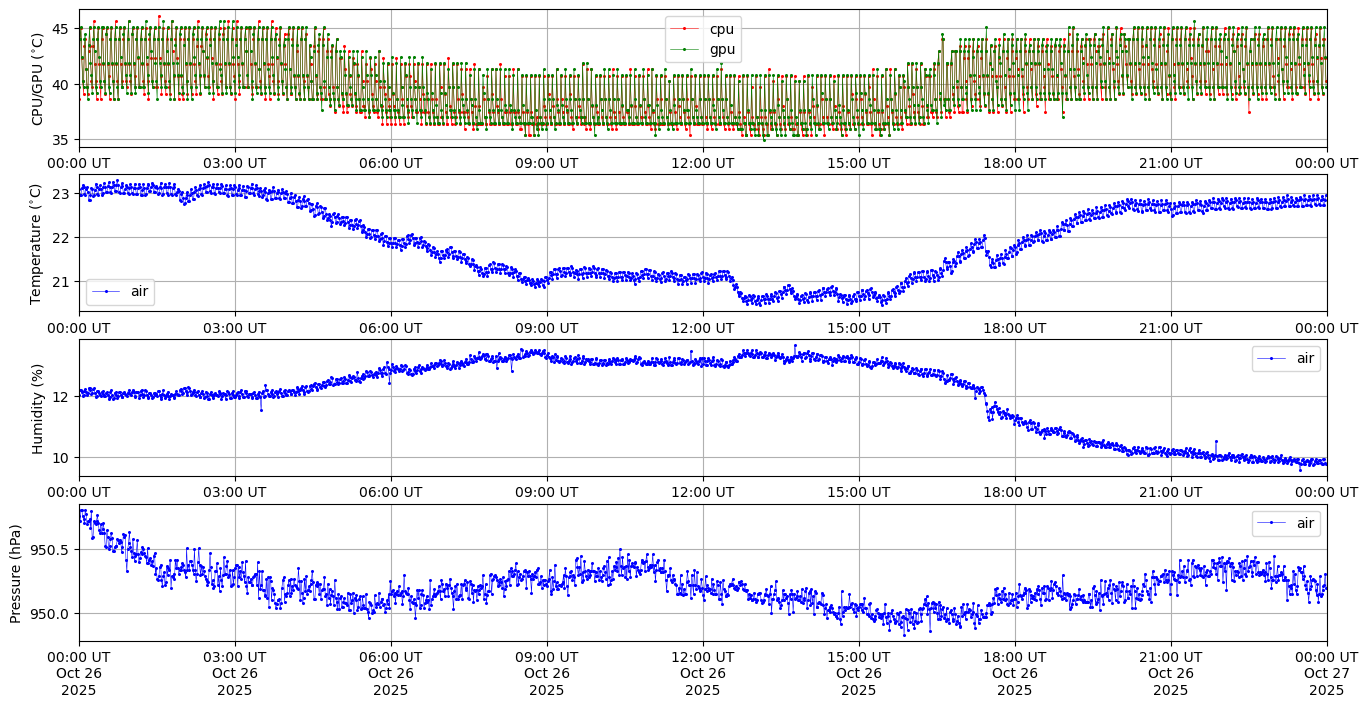Click the Humidity (%) y-axis label

[38, 408]
